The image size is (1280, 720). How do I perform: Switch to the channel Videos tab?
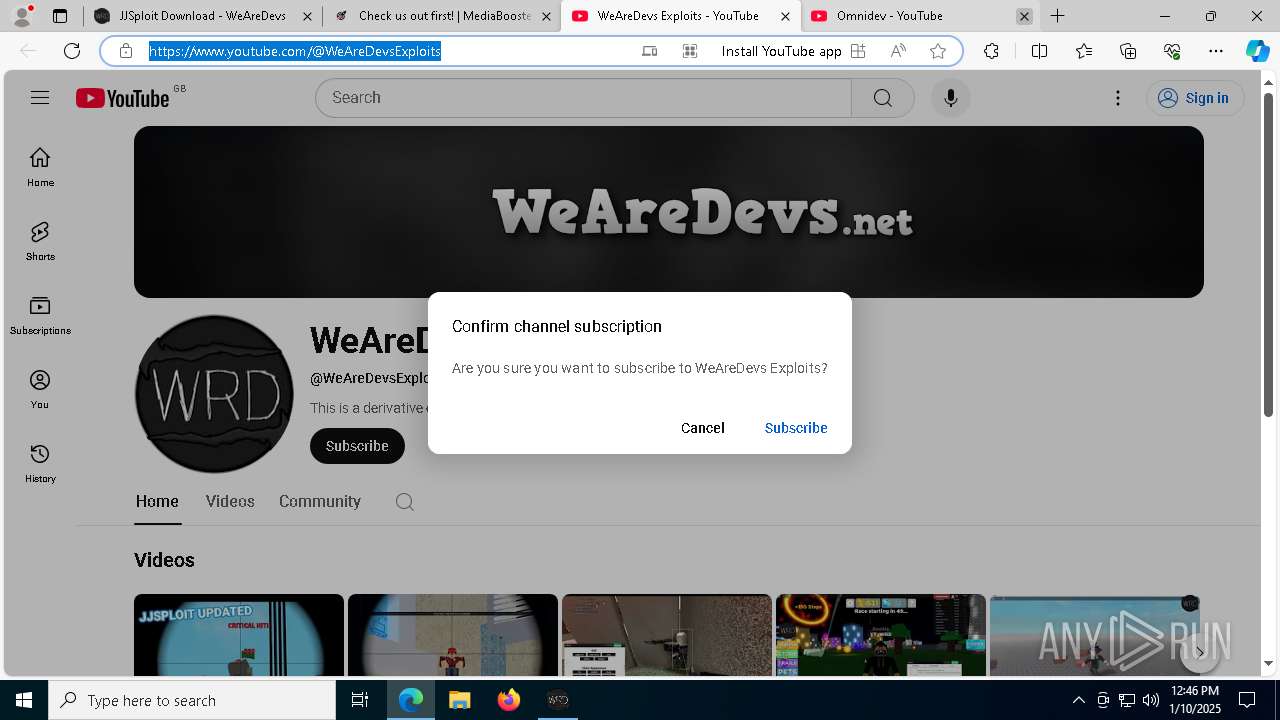[230, 501]
